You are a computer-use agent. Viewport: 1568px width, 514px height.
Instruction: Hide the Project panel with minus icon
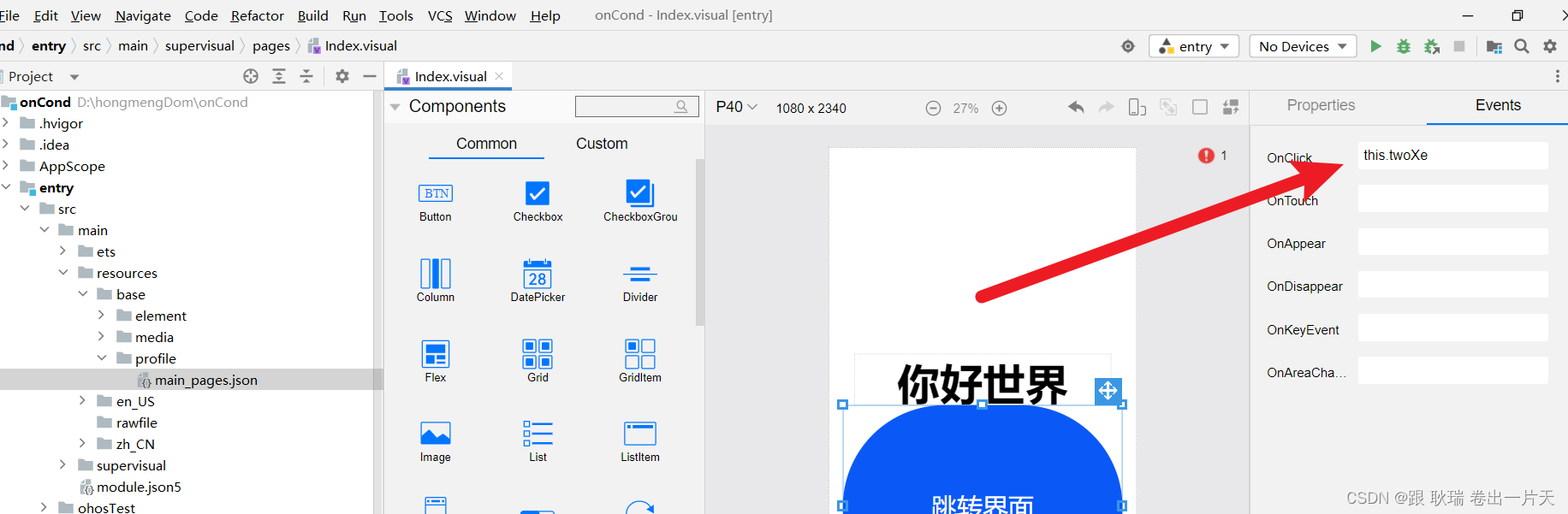pyautogui.click(x=370, y=76)
